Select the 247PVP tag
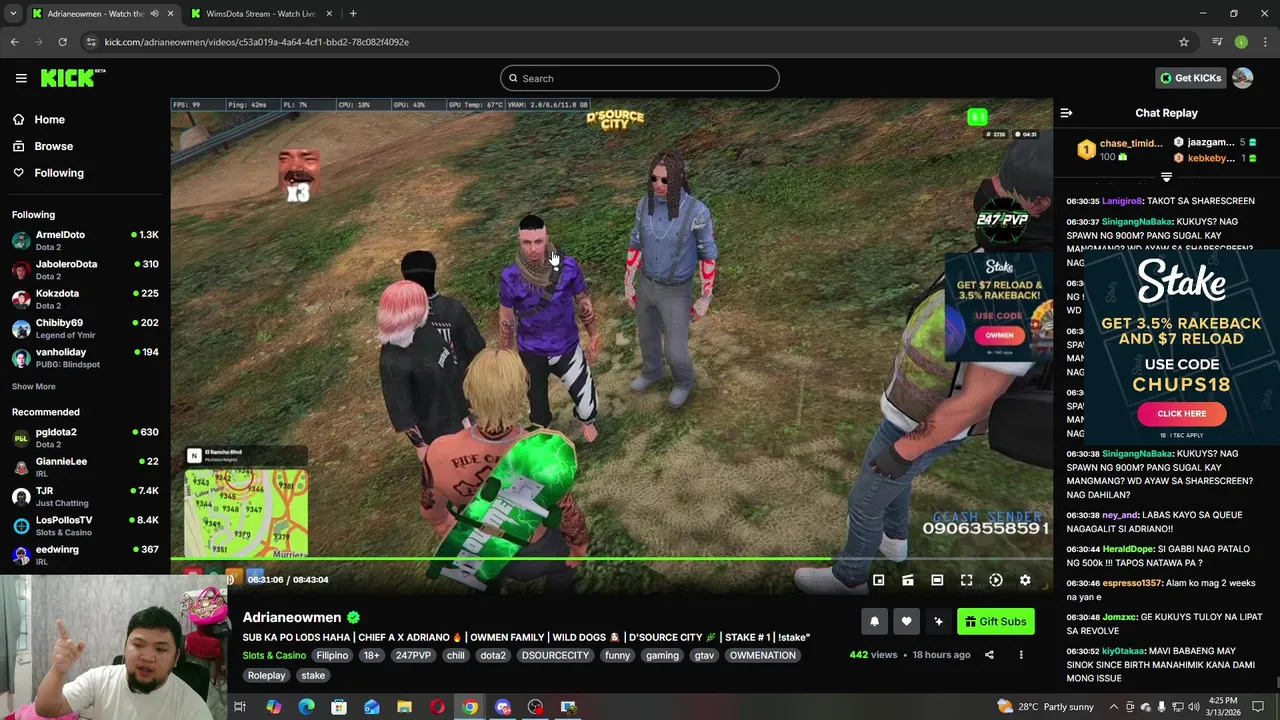Viewport: 1280px width, 720px height. [x=413, y=655]
